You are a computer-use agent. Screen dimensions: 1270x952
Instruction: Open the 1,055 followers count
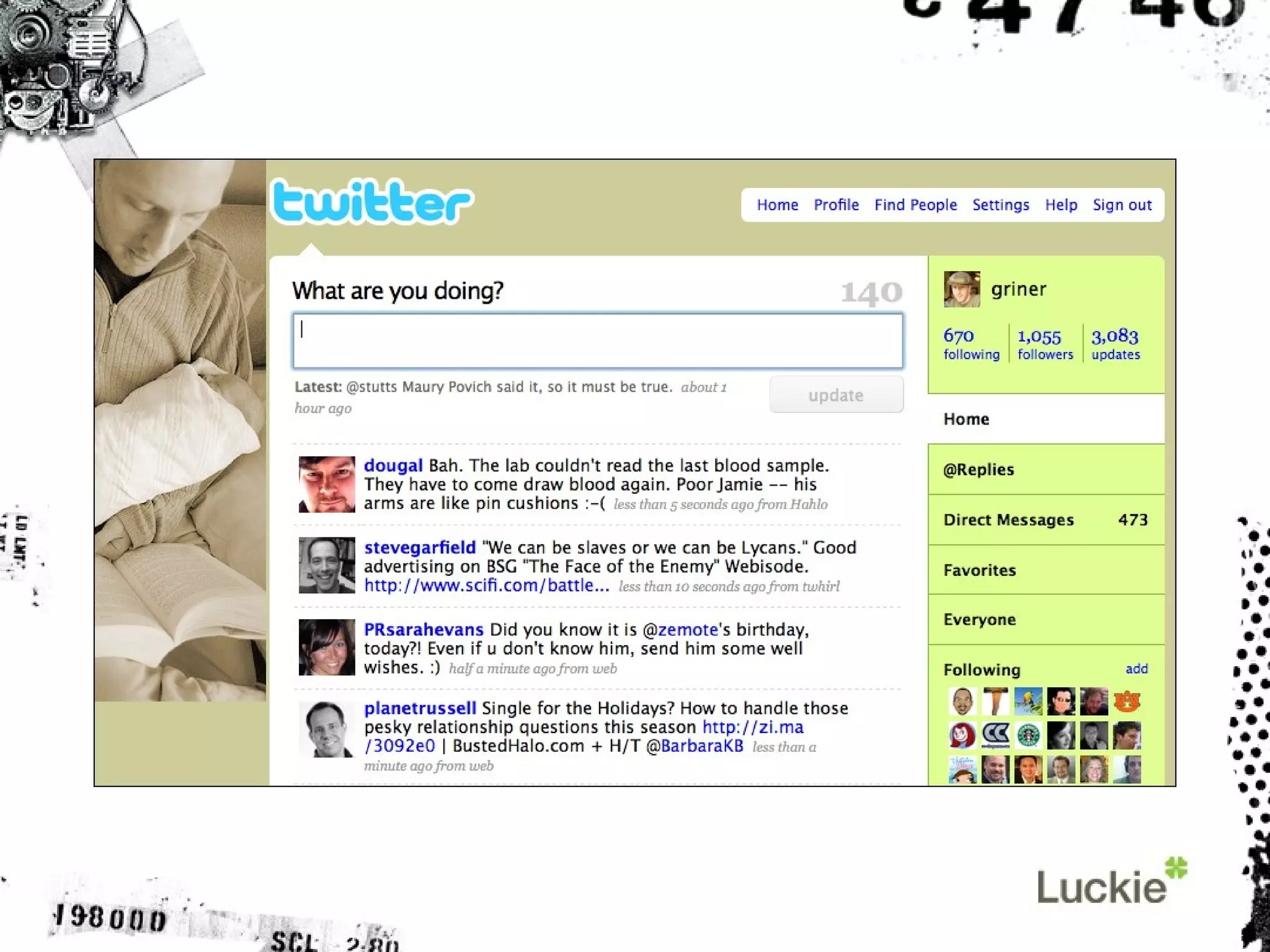[x=1045, y=343]
